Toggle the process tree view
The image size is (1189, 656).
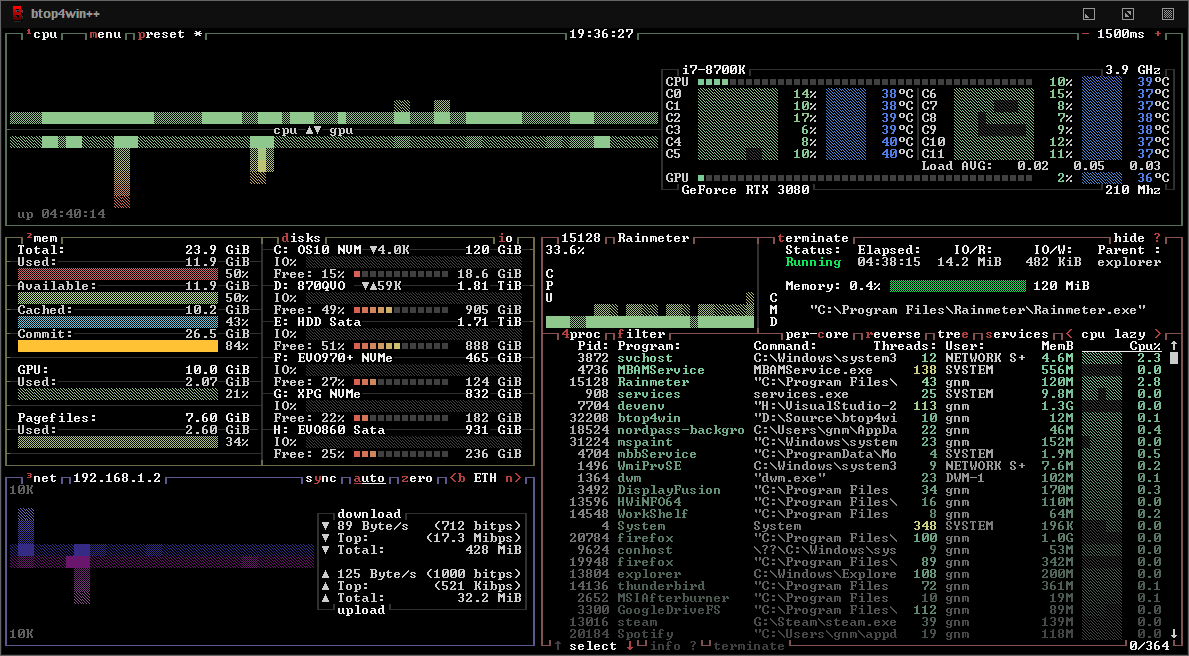point(952,334)
